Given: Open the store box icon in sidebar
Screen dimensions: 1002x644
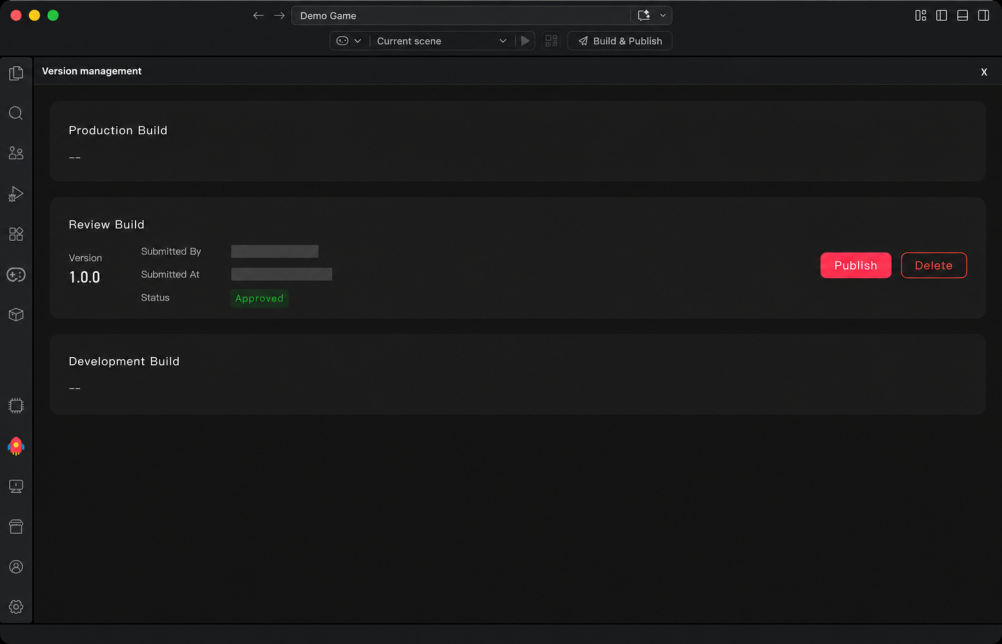Looking at the screenshot, I should [16, 526].
